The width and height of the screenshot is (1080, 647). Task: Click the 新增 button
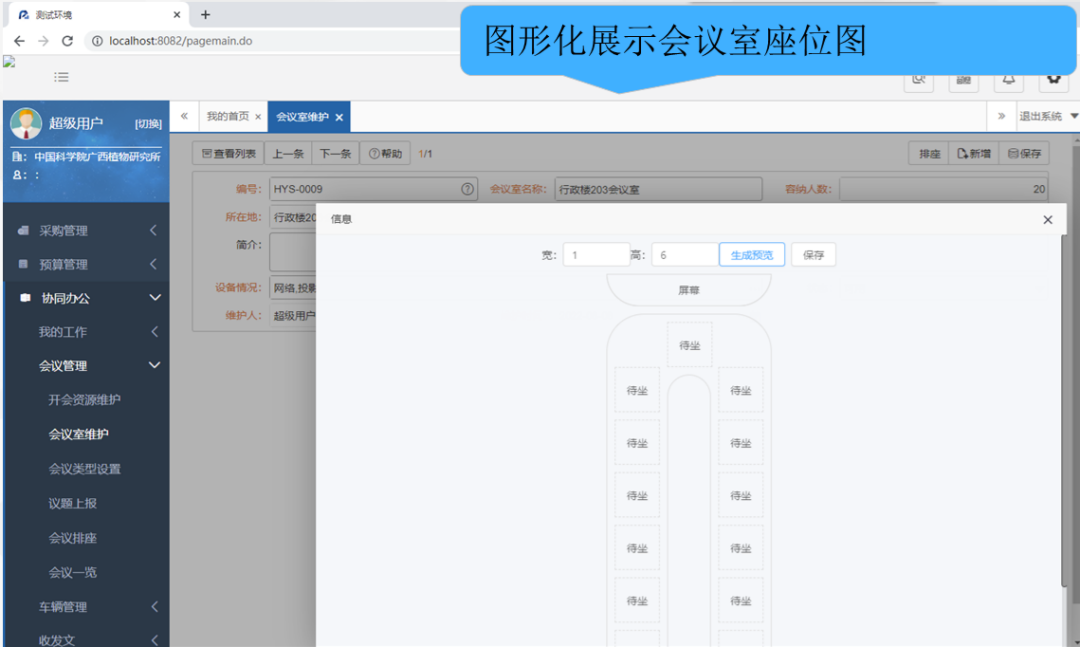point(973,154)
